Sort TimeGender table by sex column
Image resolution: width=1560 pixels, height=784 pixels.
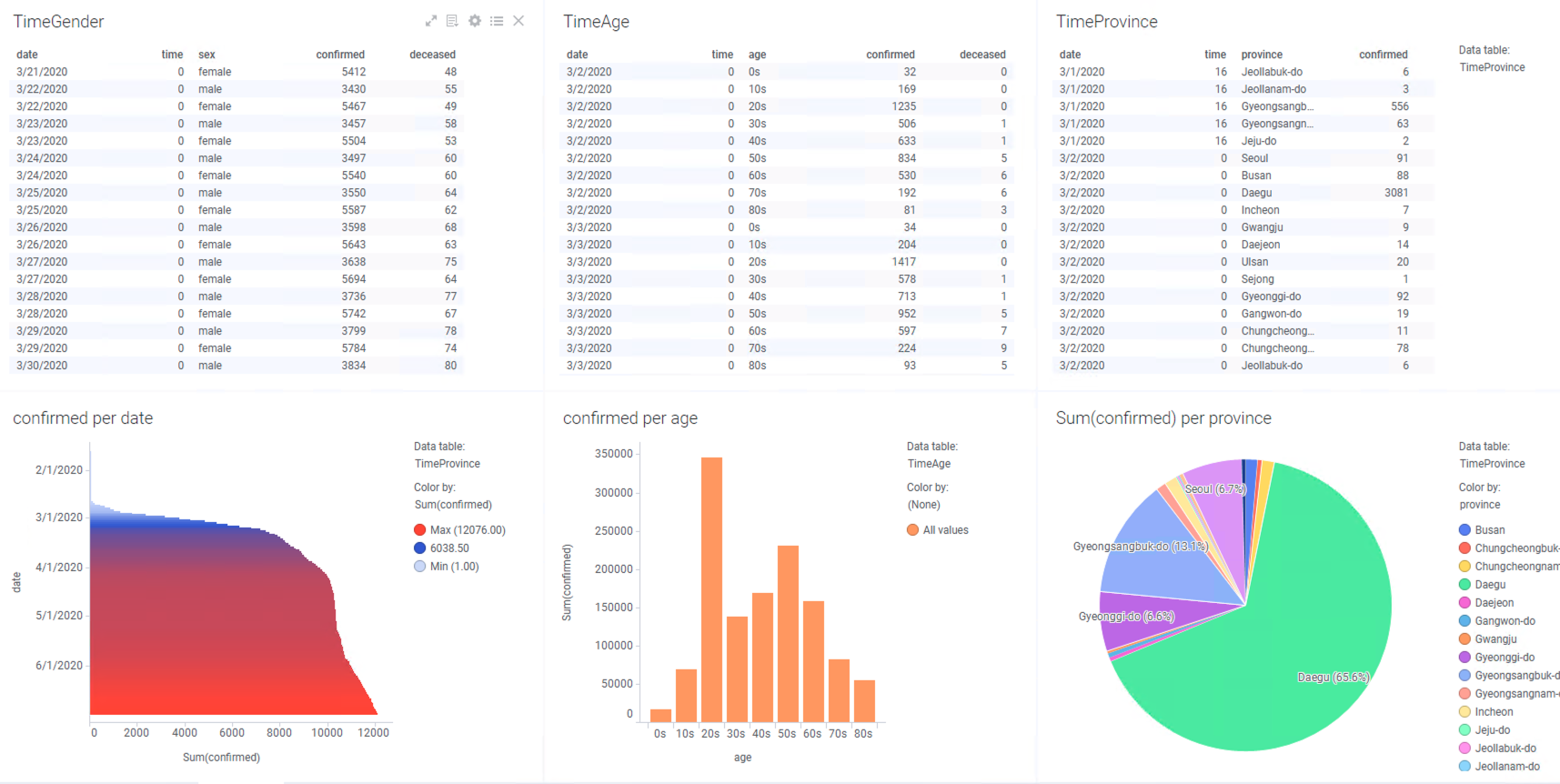click(207, 55)
